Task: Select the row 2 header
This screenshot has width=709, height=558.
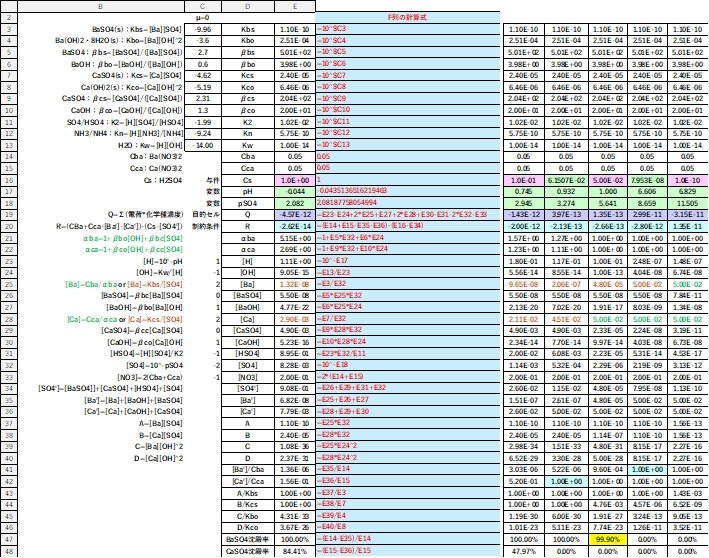Action: (x=9, y=18)
